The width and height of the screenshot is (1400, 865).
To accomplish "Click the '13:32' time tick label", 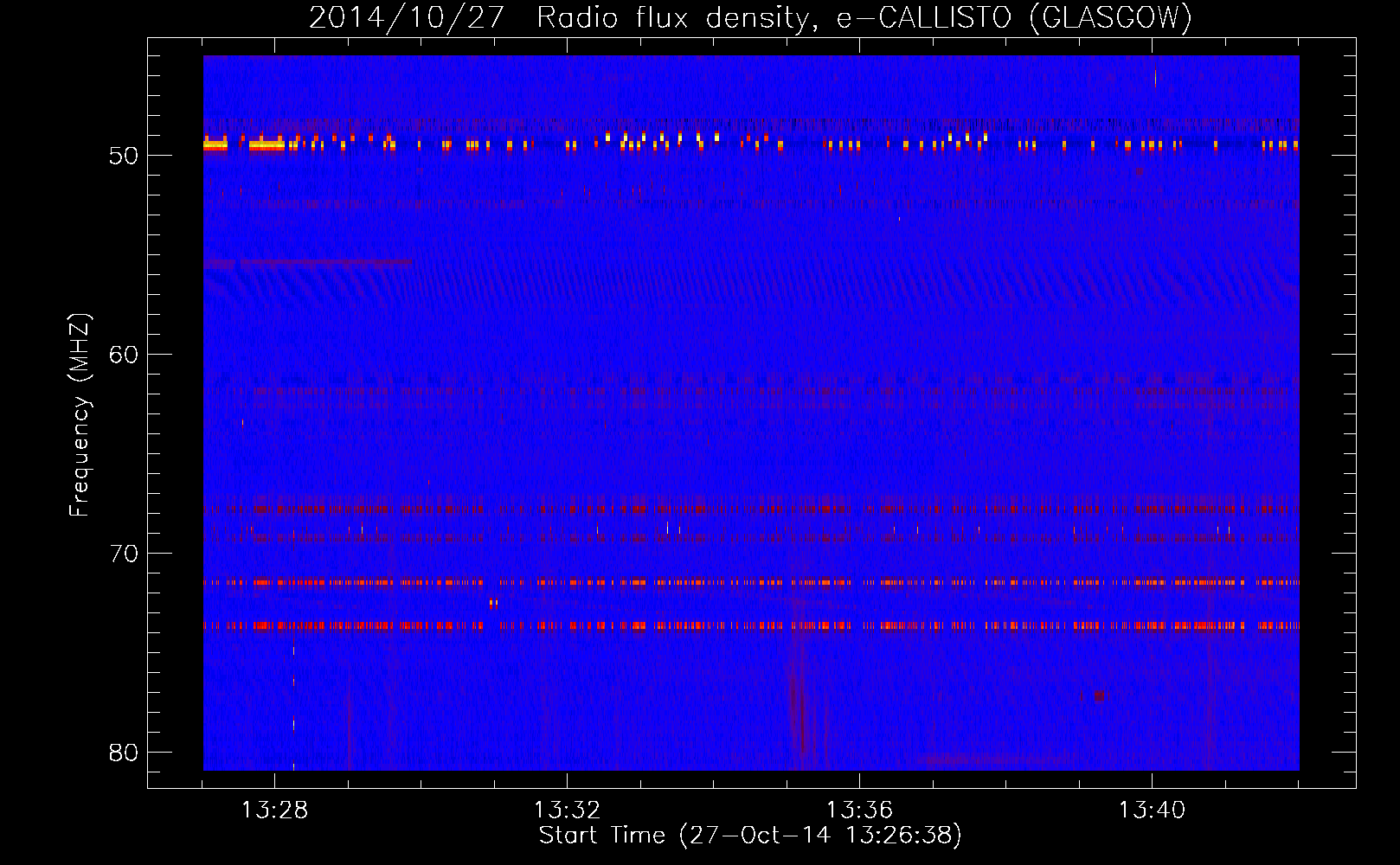I will pos(567,811).
